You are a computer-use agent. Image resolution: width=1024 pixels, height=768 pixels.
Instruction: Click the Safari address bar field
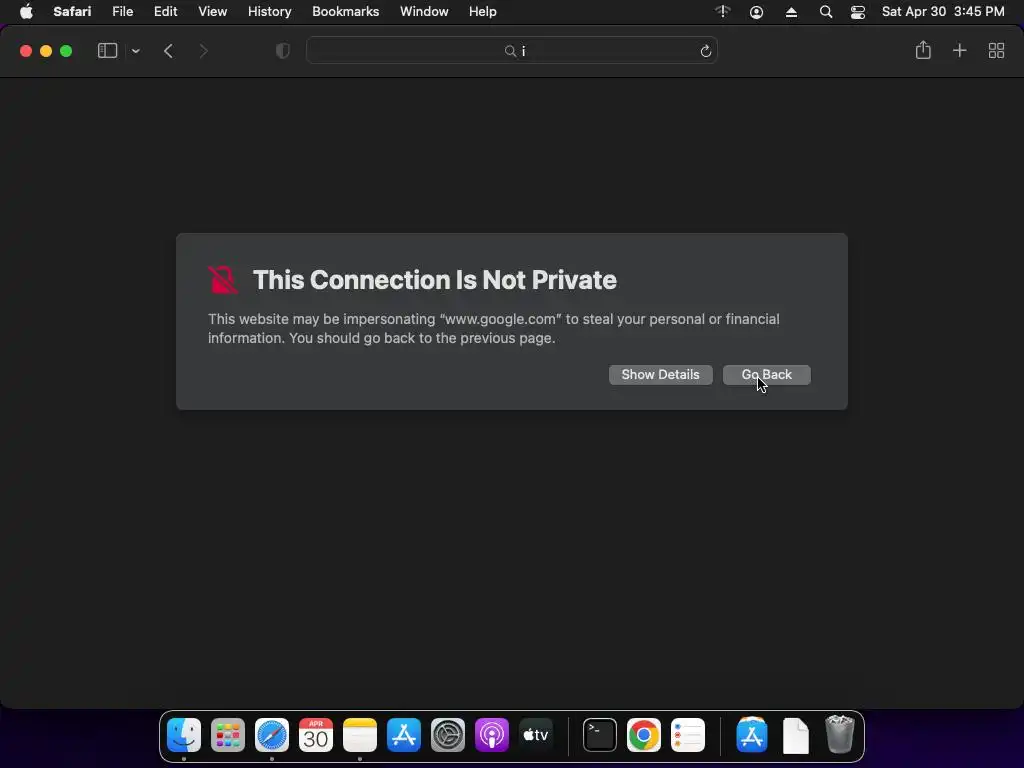pos(512,51)
